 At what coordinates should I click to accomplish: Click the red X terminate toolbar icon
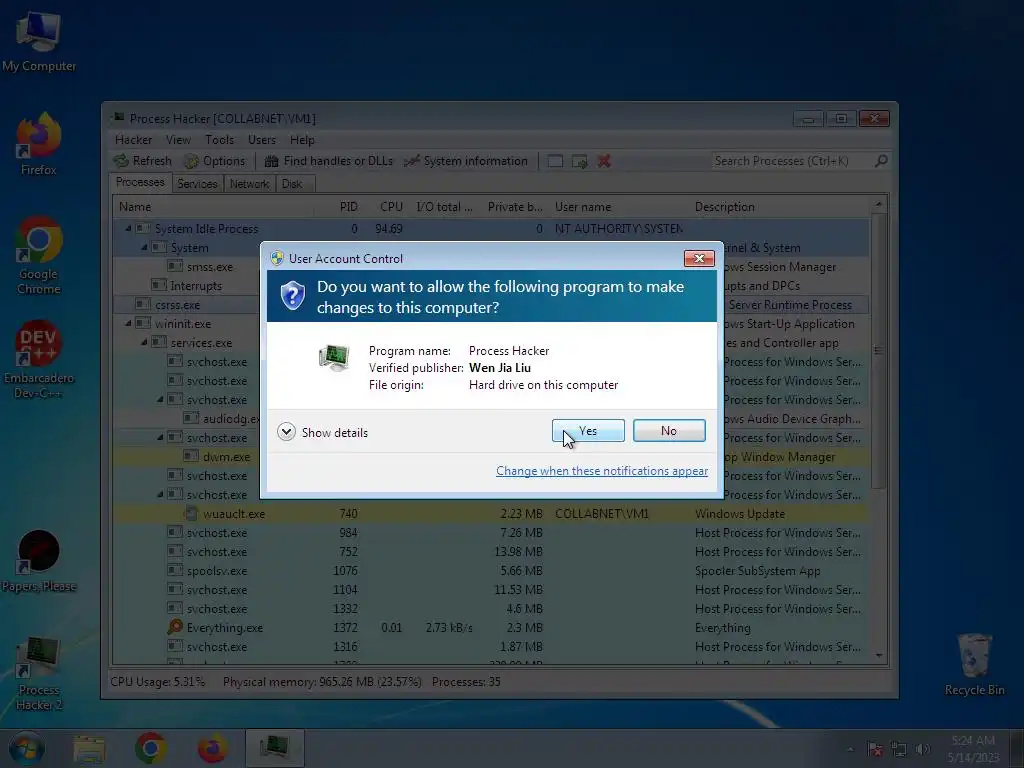point(604,161)
